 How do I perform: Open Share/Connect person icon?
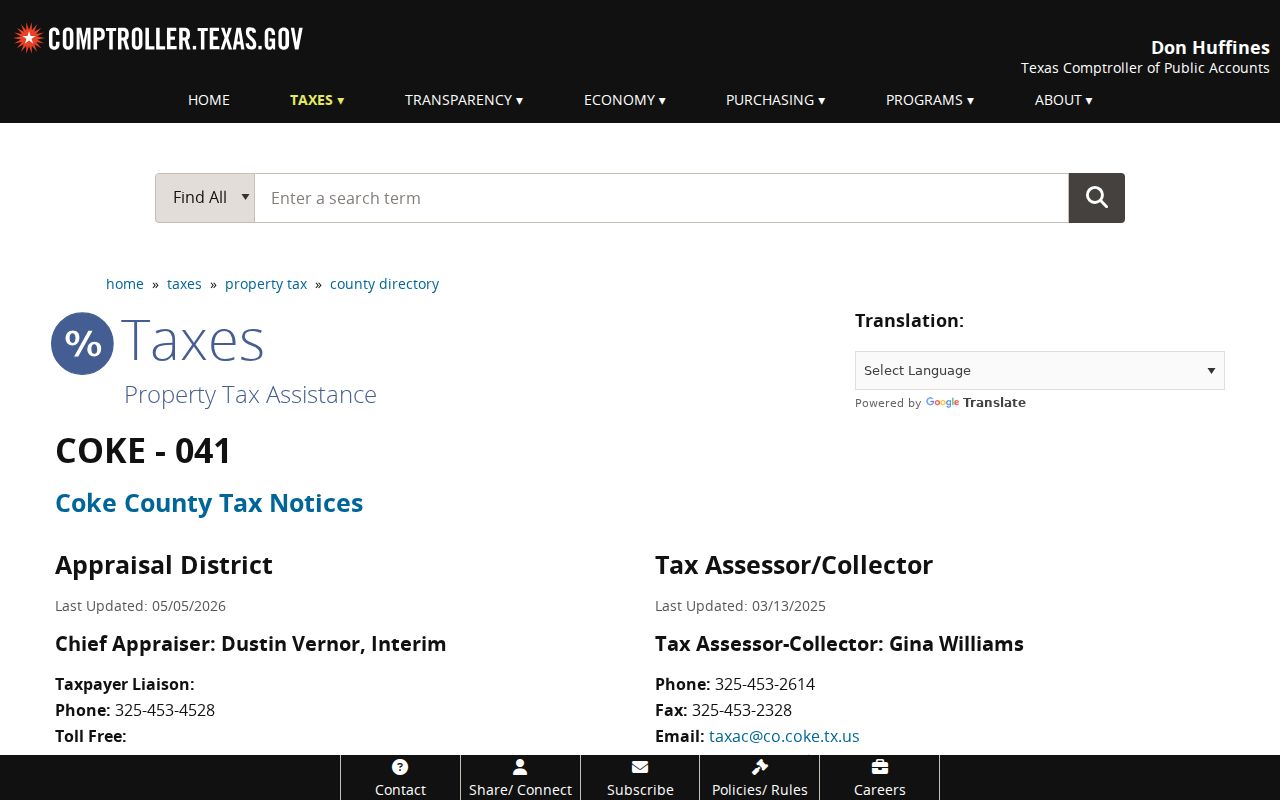(520, 767)
